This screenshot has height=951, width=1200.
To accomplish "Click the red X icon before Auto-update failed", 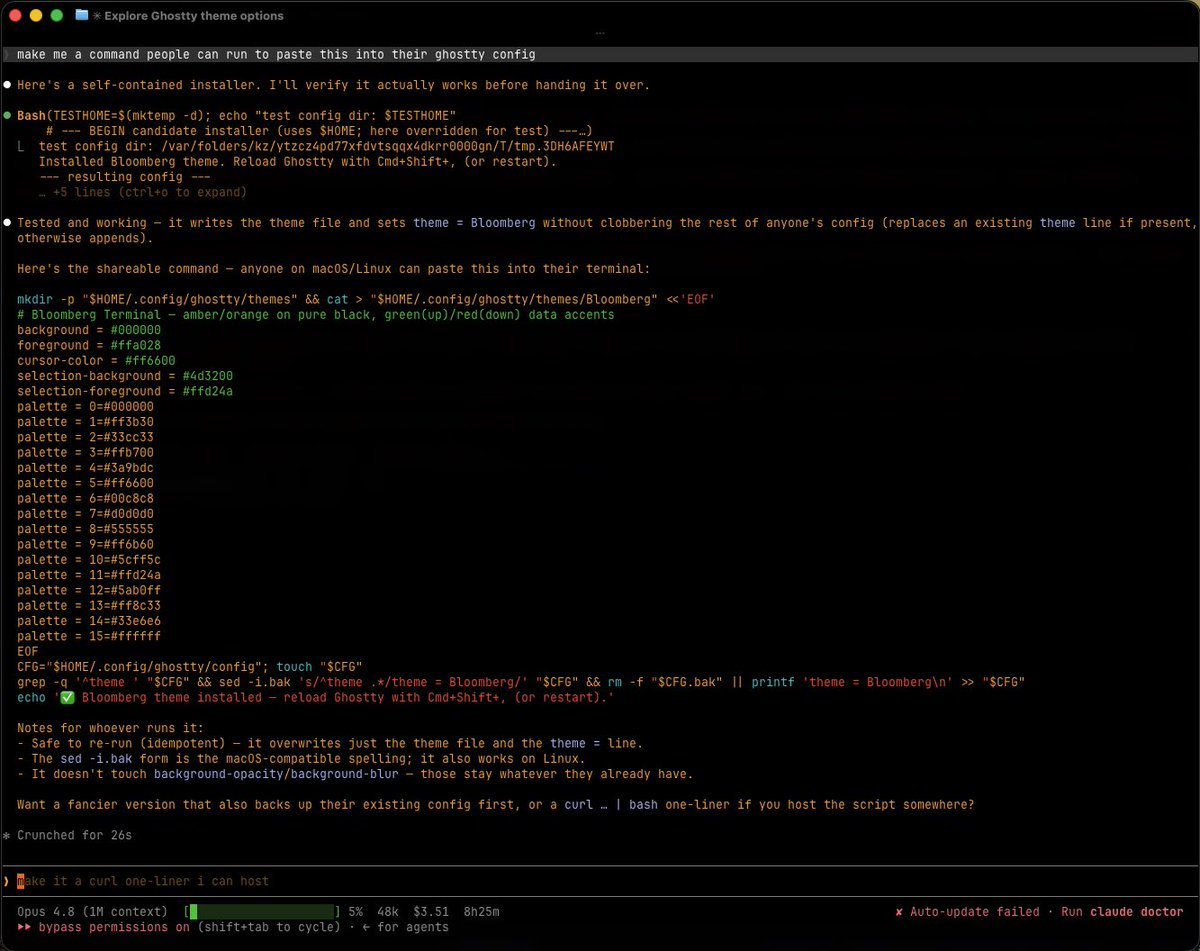I will click(x=899, y=912).
